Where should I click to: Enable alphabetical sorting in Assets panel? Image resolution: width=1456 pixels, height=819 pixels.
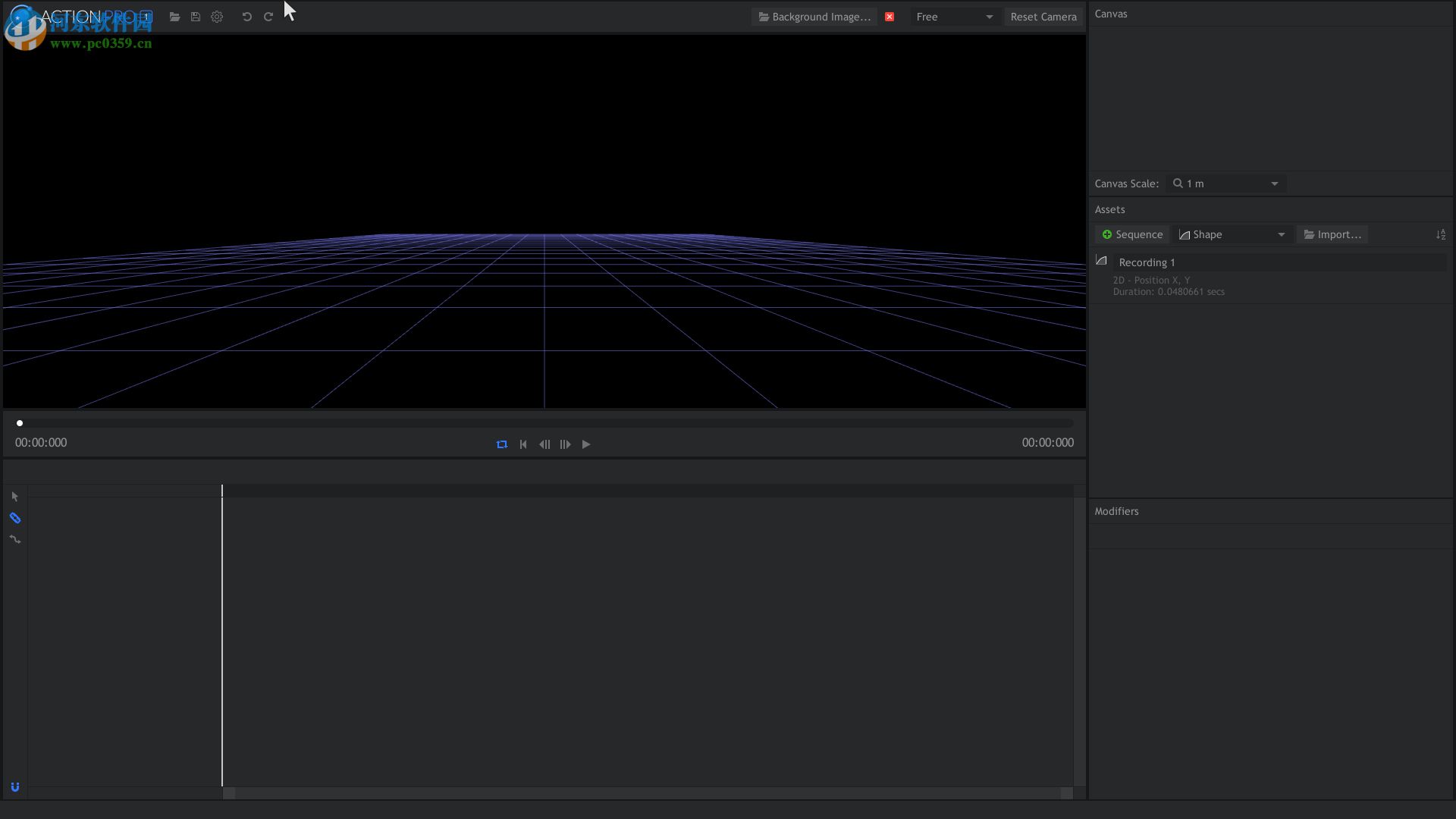point(1440,234)
